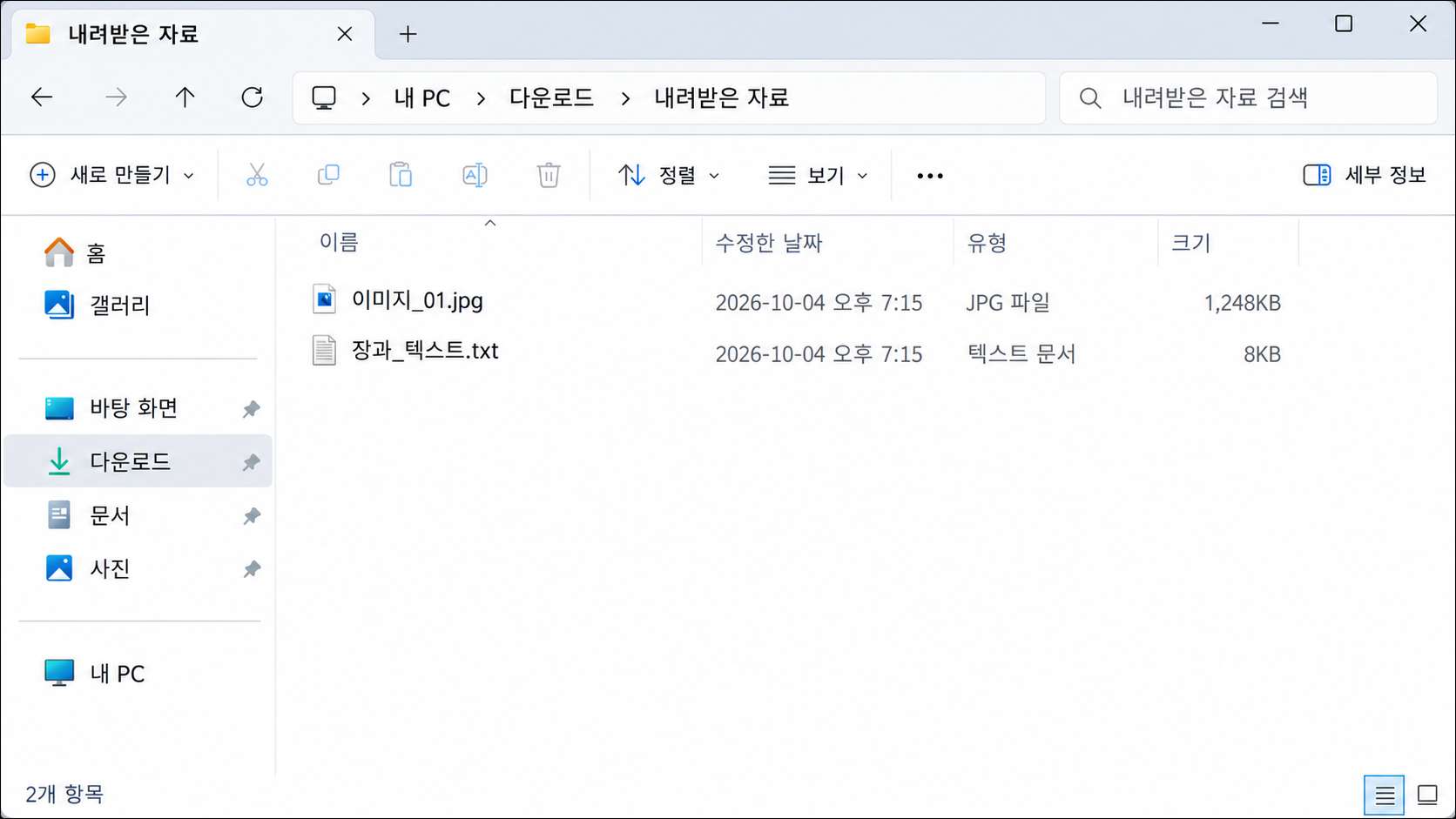Open the 보기 view dropdown
Viewport: 1456px width, 819px height.
819,175
